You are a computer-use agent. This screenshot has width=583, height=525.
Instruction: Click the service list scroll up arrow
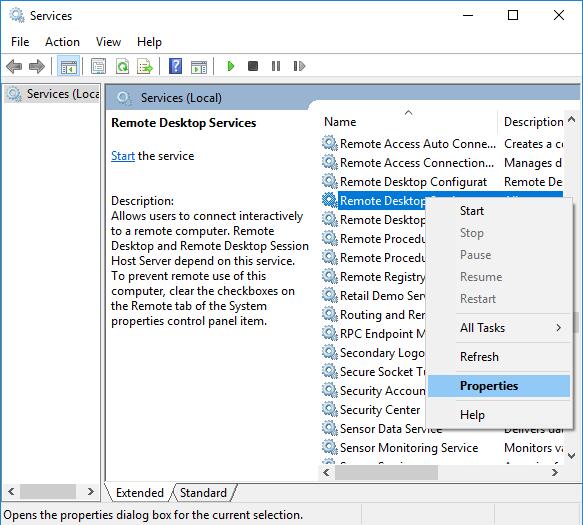[x=572, y=119]
